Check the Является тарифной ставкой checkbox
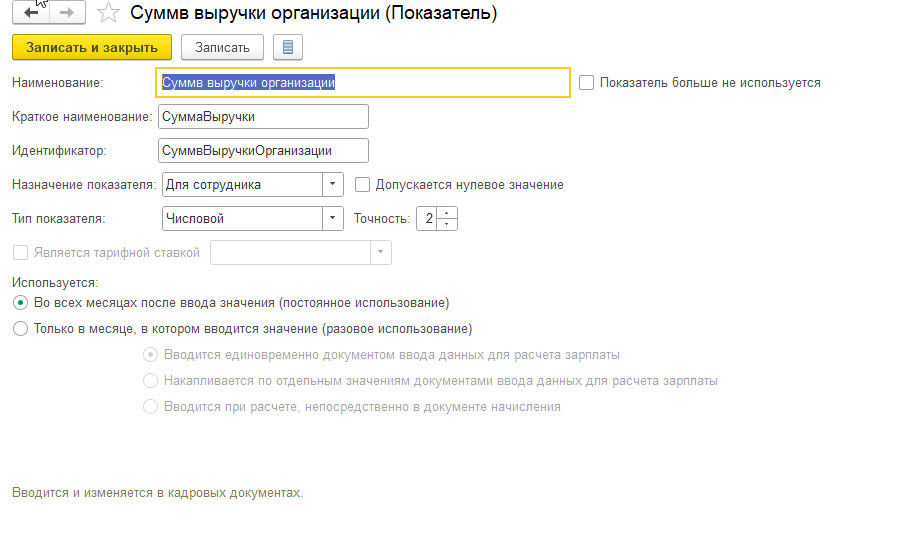 pos(20,253)
